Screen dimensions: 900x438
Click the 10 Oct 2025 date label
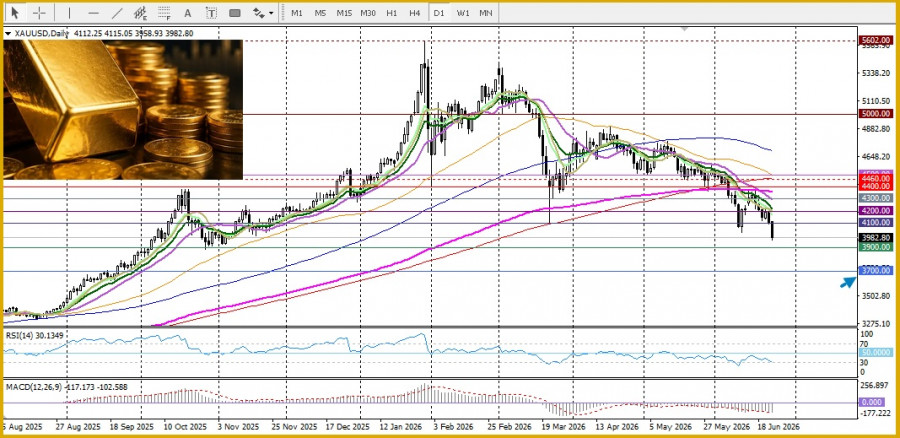(185, 427)
